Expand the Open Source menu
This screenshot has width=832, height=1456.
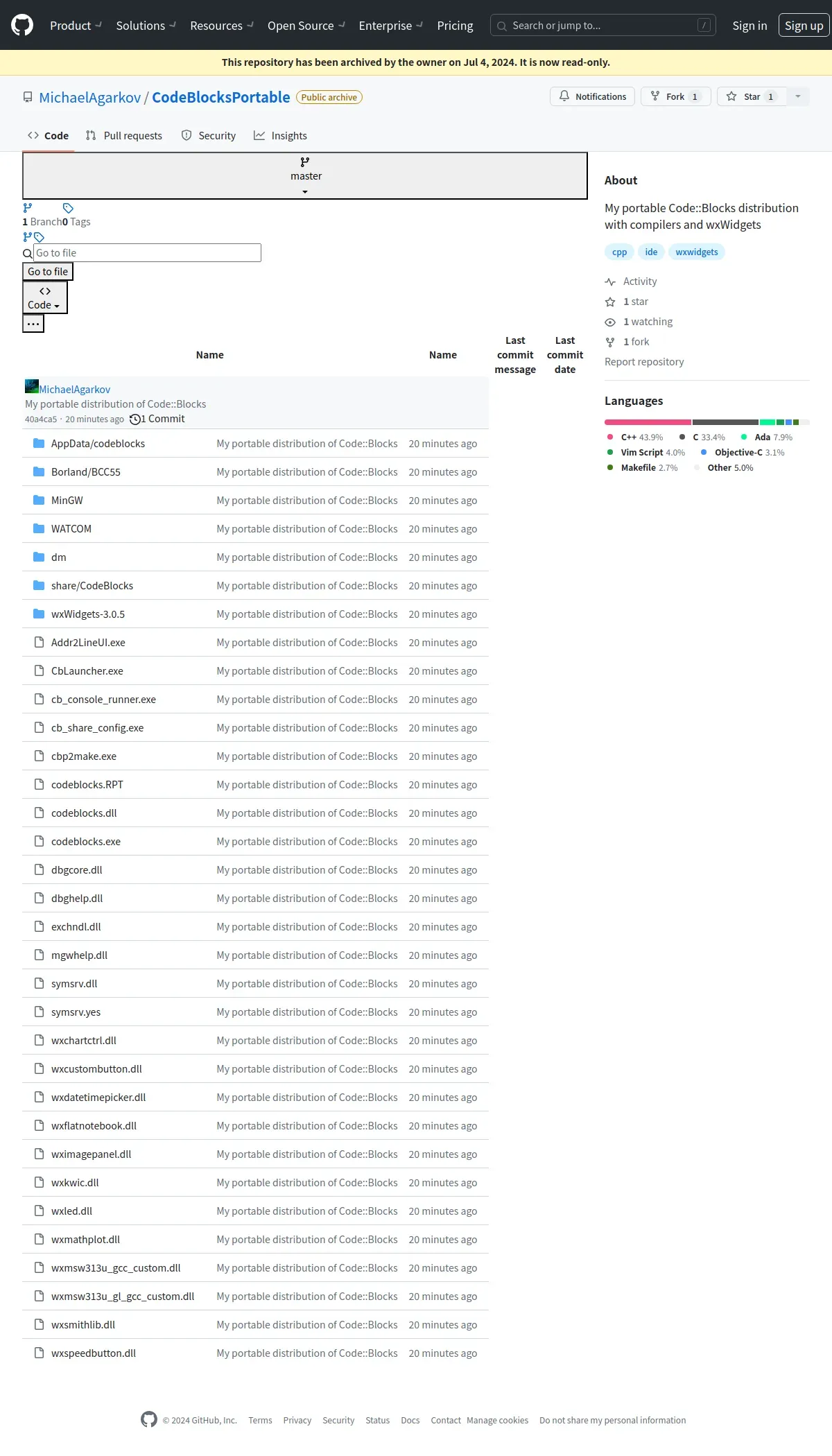(x=306, y=26)
